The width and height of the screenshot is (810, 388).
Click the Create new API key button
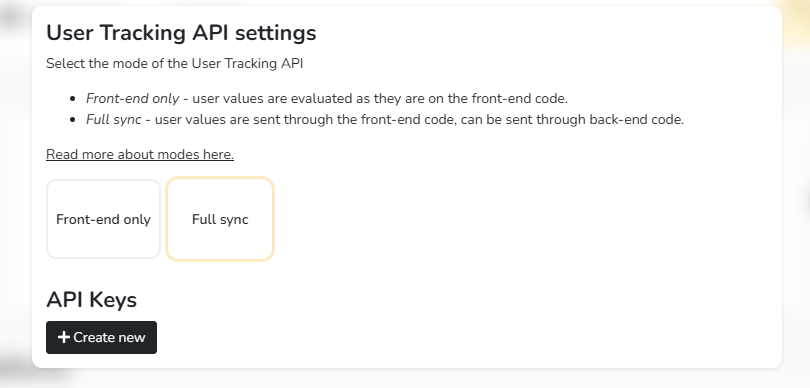tap(101, 337)
